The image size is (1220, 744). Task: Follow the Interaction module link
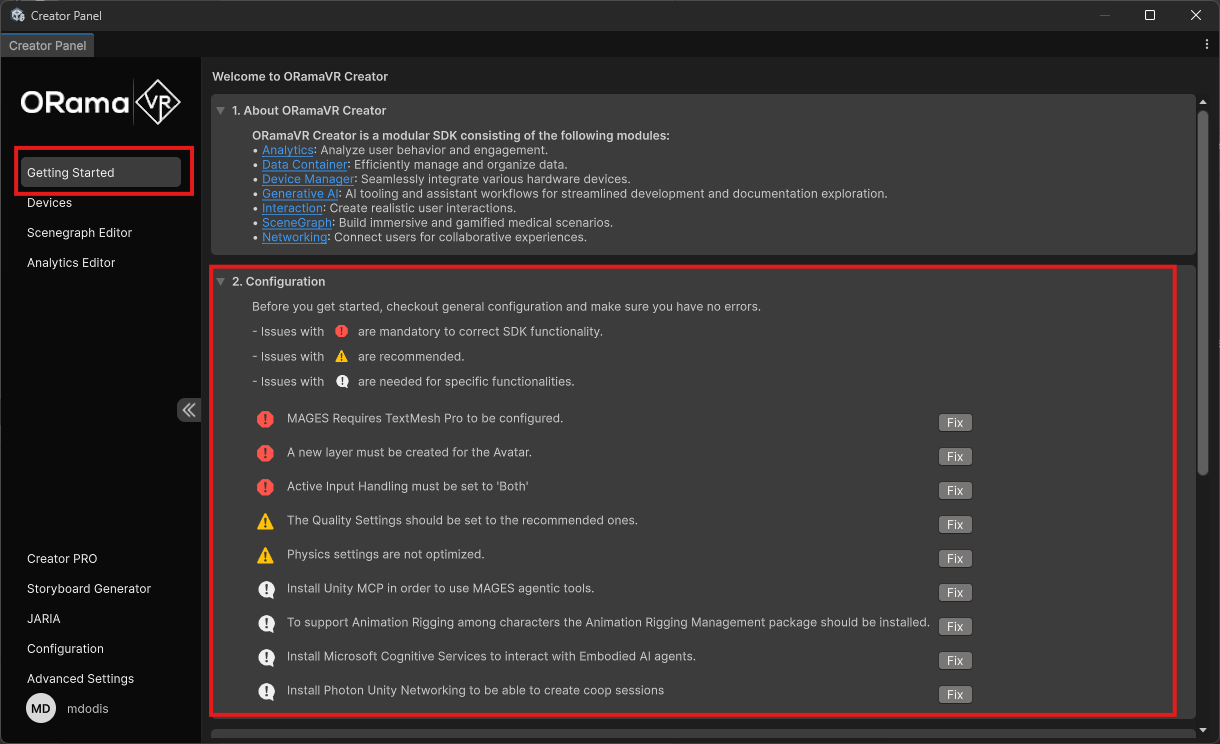(291, 208)
